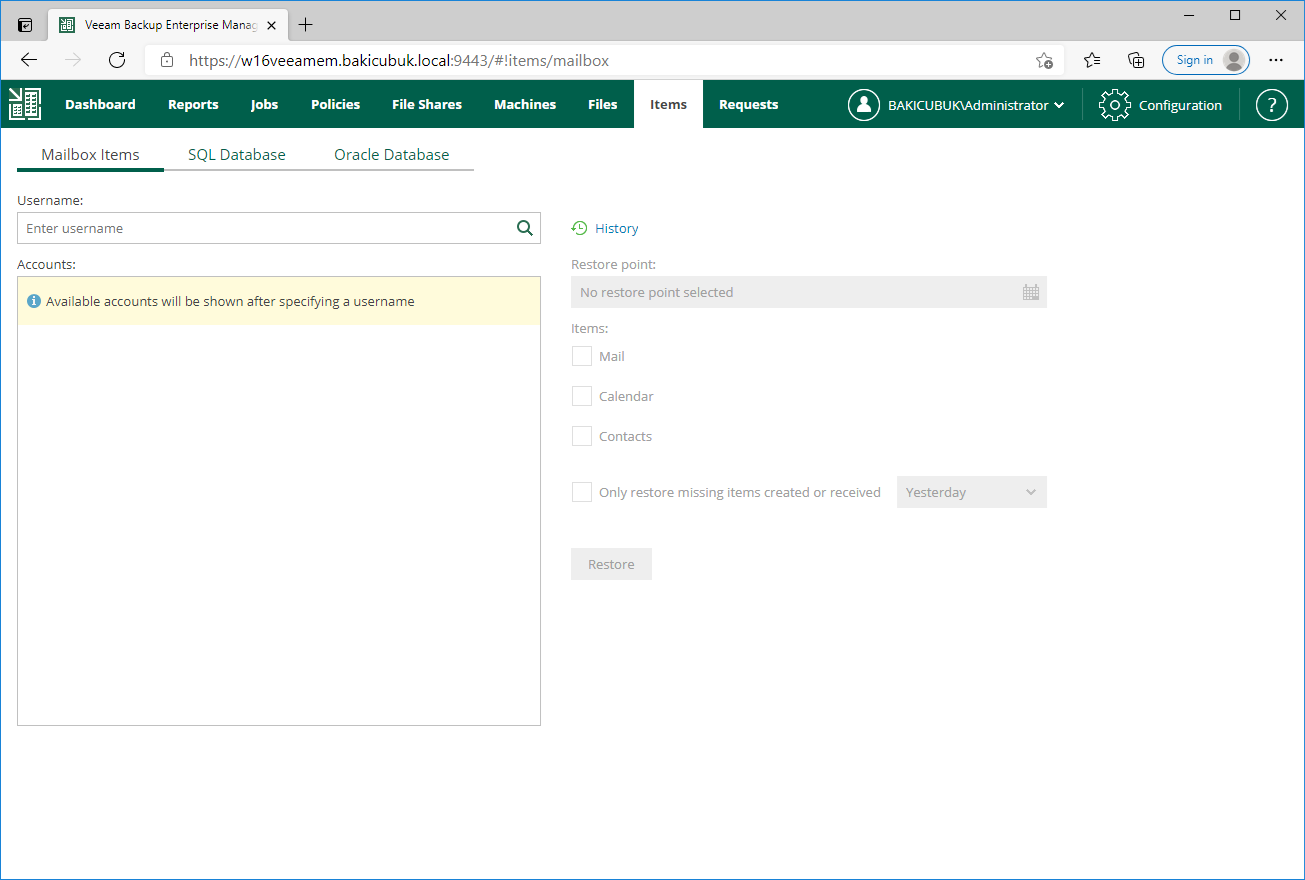The width and height of the screenshot is (1305, 880).
Task: Switch to the SQL Database subtab
Action: pos(237,155)
